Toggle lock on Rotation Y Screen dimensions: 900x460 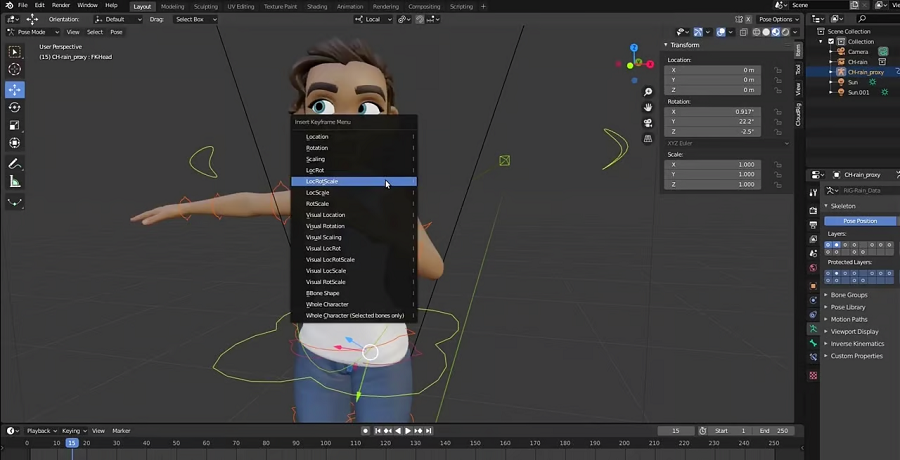click(777, 122)
